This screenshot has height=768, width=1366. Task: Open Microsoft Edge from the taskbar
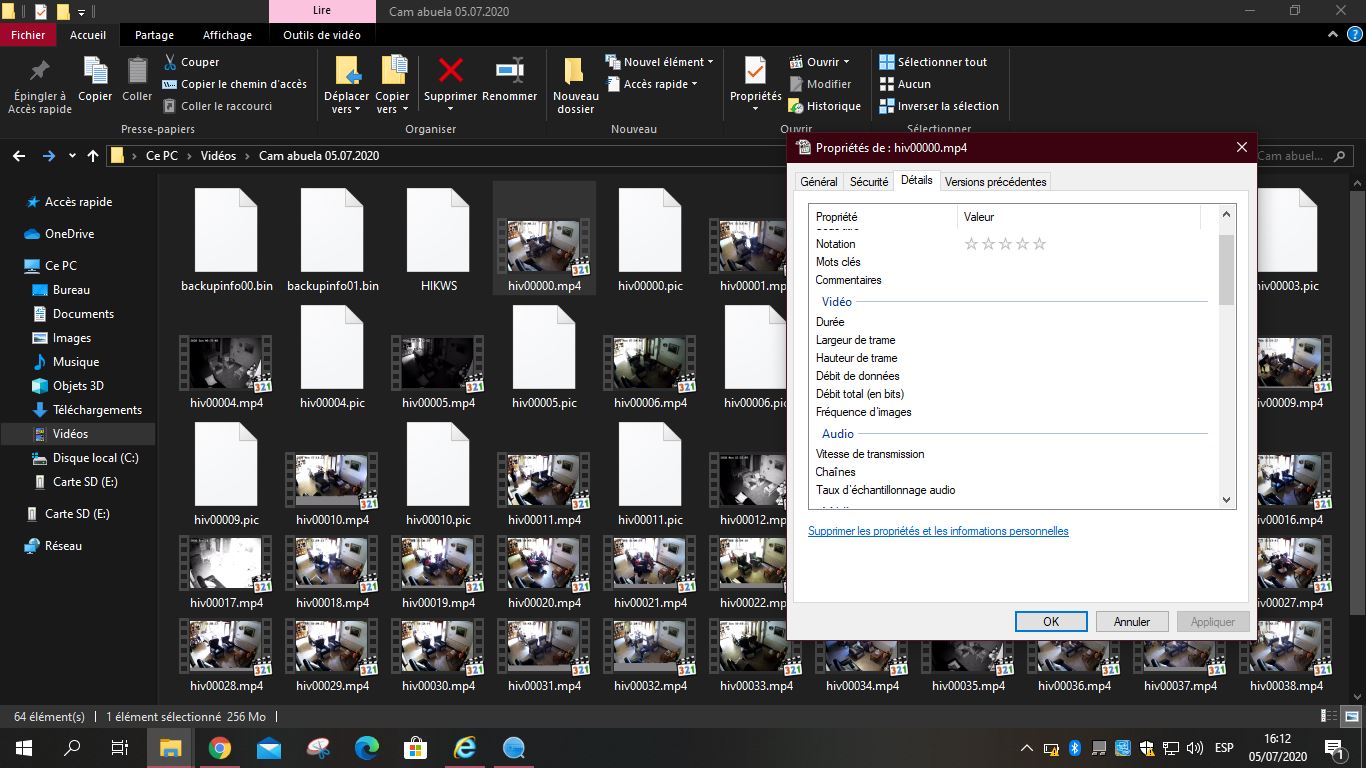tap(367, 748)
